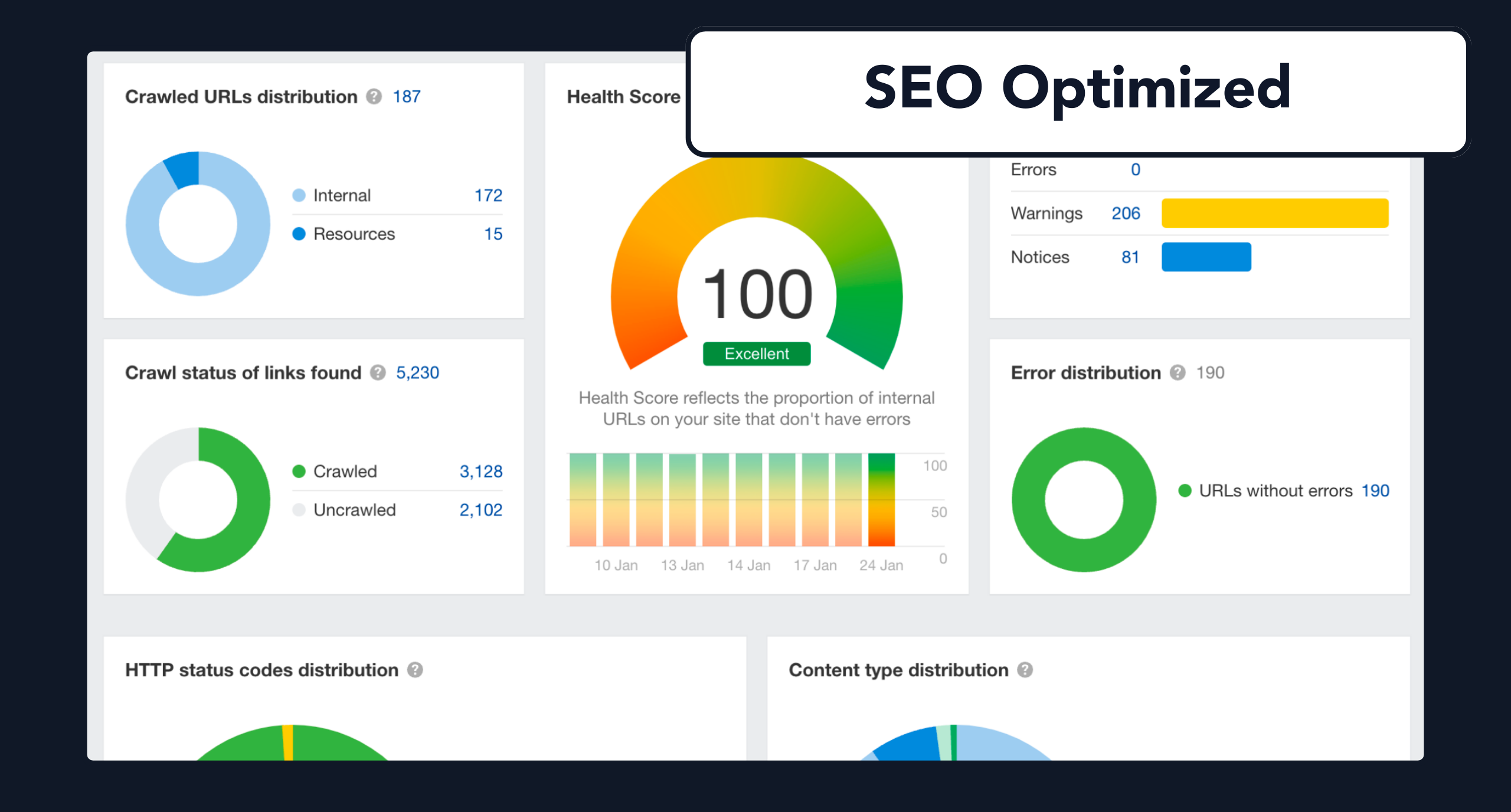Click the Resources legend dot
The width and height of the screenshot is (1511, 812).
tap(299, 234)
